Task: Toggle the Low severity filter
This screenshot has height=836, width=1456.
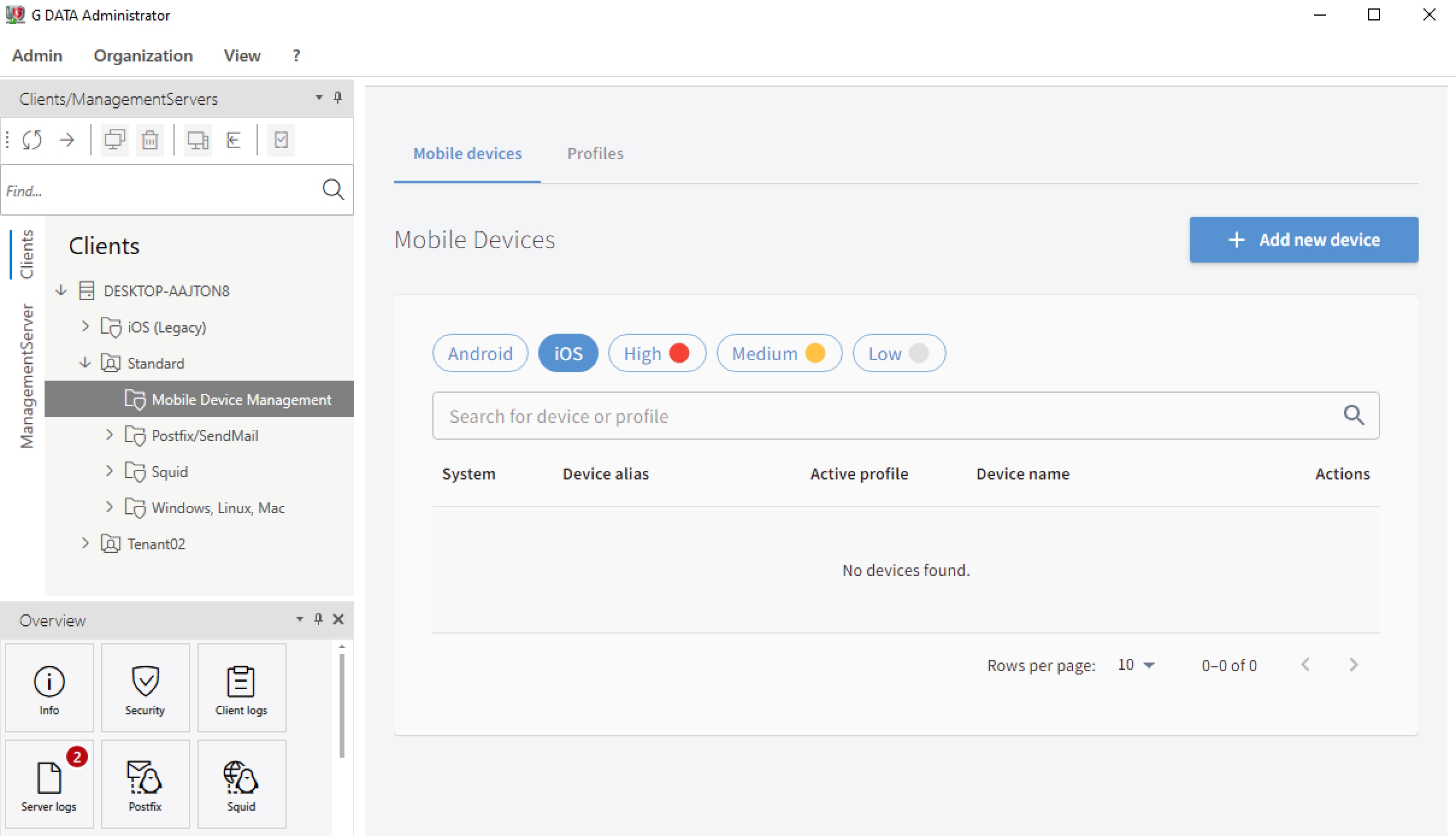Action: [x=897, y=353]
